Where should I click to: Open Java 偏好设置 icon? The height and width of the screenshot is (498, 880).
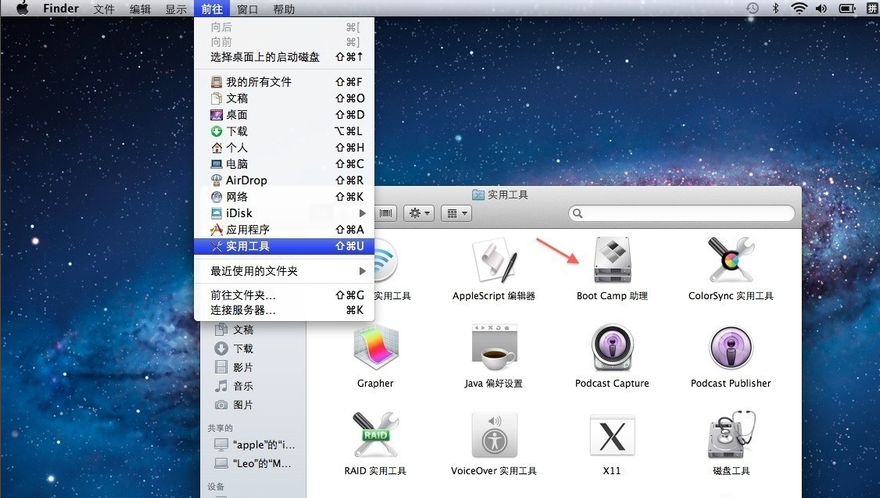[494, 348]
